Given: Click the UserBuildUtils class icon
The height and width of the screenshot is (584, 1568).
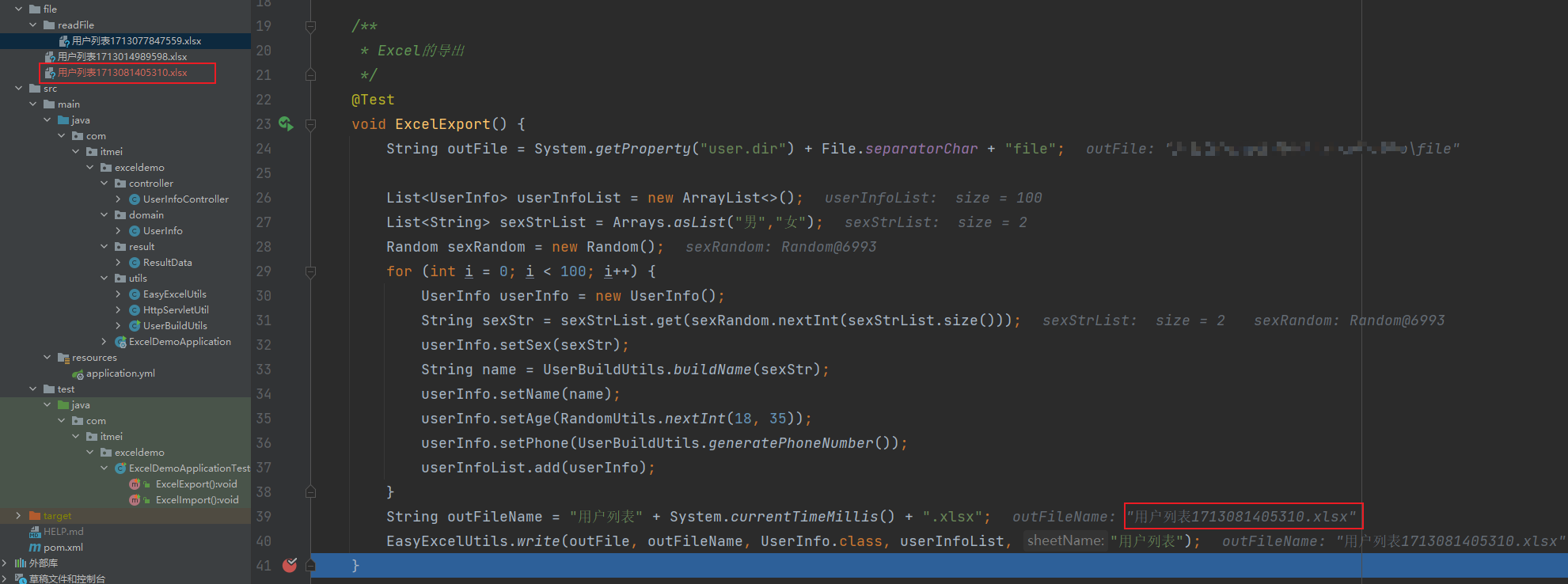Looking at the screenshot, I should [x=135, y=326].
